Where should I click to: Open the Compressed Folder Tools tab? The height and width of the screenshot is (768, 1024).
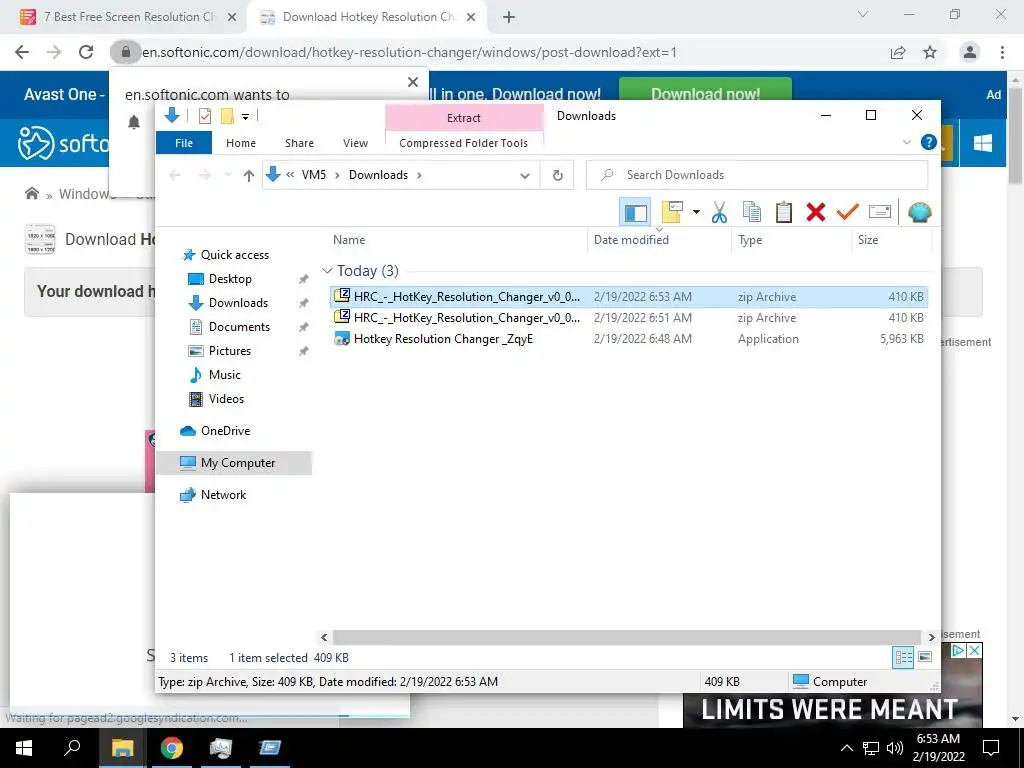pyautogui.click(x=464, y=143)
